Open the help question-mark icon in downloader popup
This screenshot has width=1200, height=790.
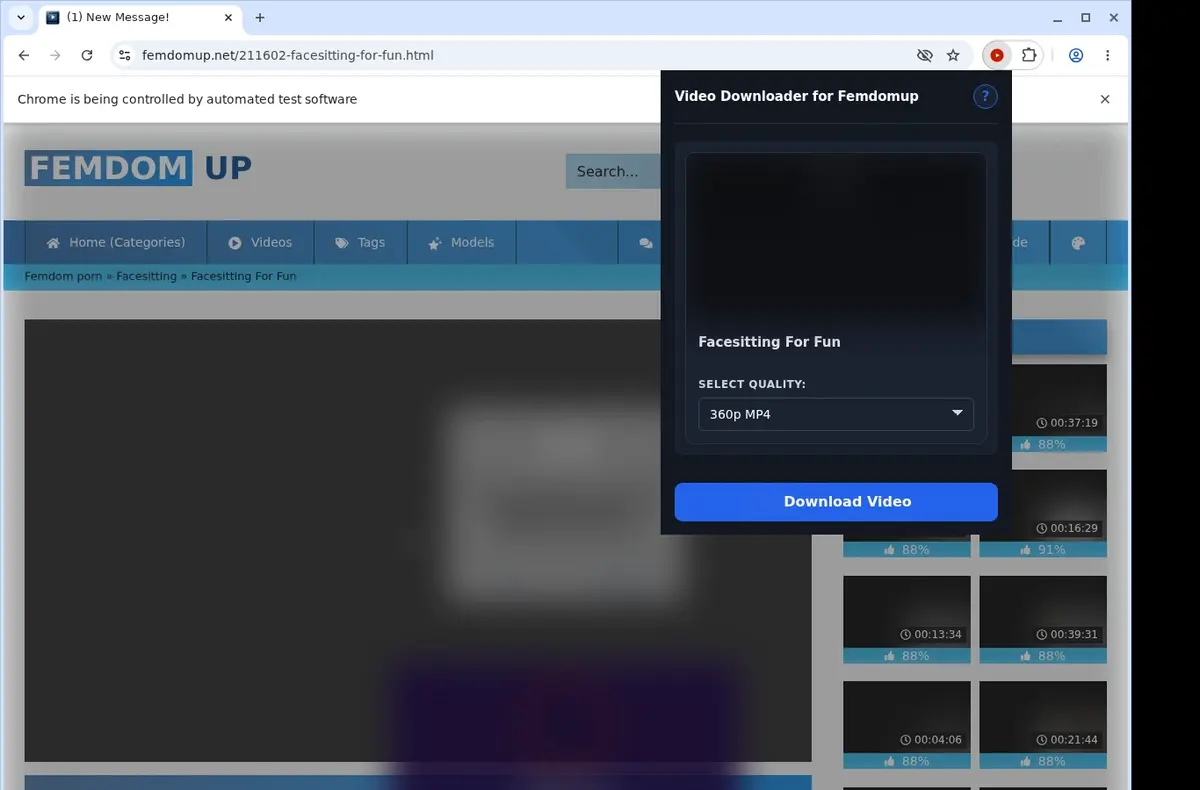985,96
